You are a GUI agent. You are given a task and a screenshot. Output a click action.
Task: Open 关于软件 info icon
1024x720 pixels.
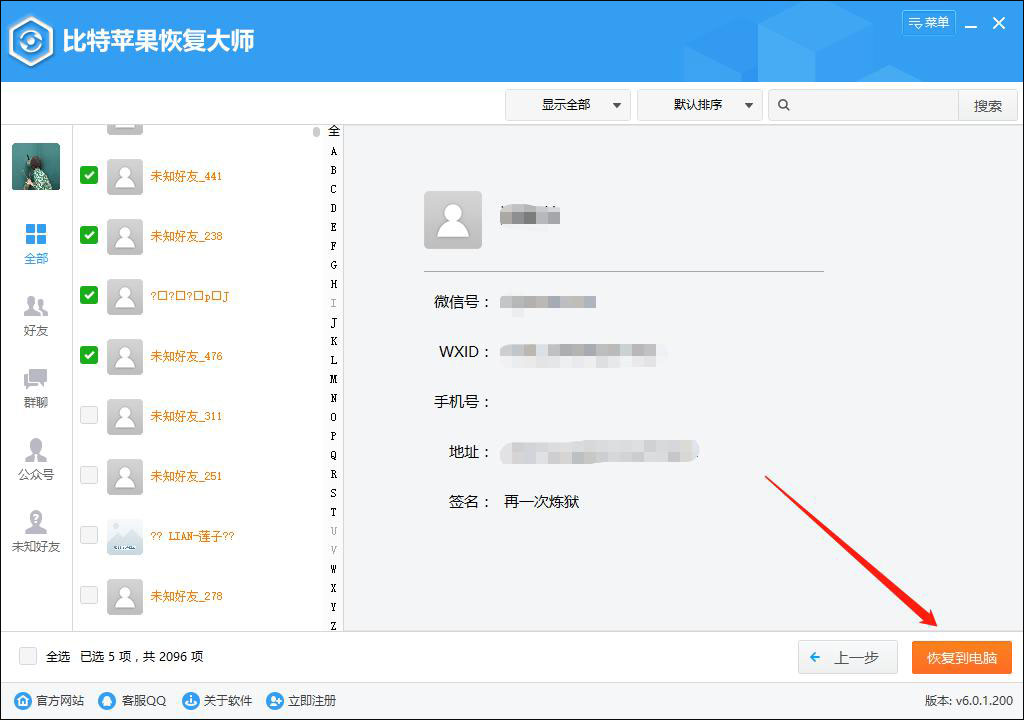coord(190,701)
